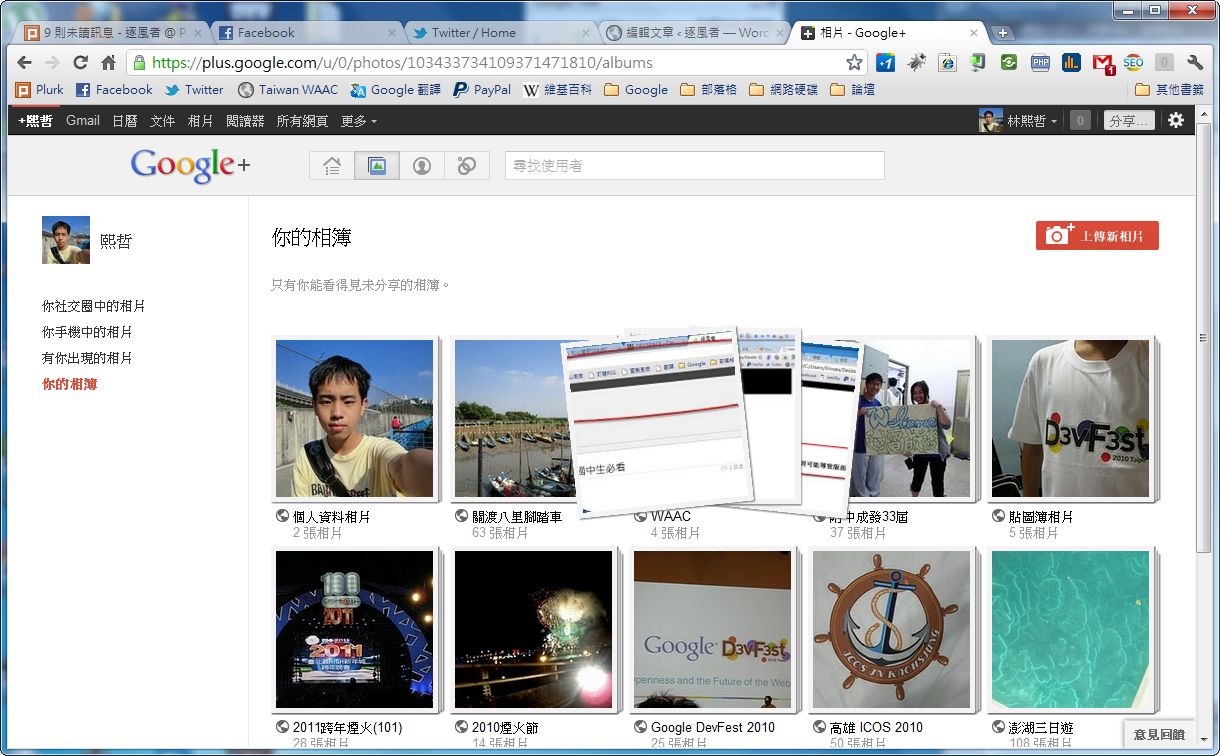Click the SEO extension icon
The width and height of the screenshot is (1220, 756).
[1133, 62]
